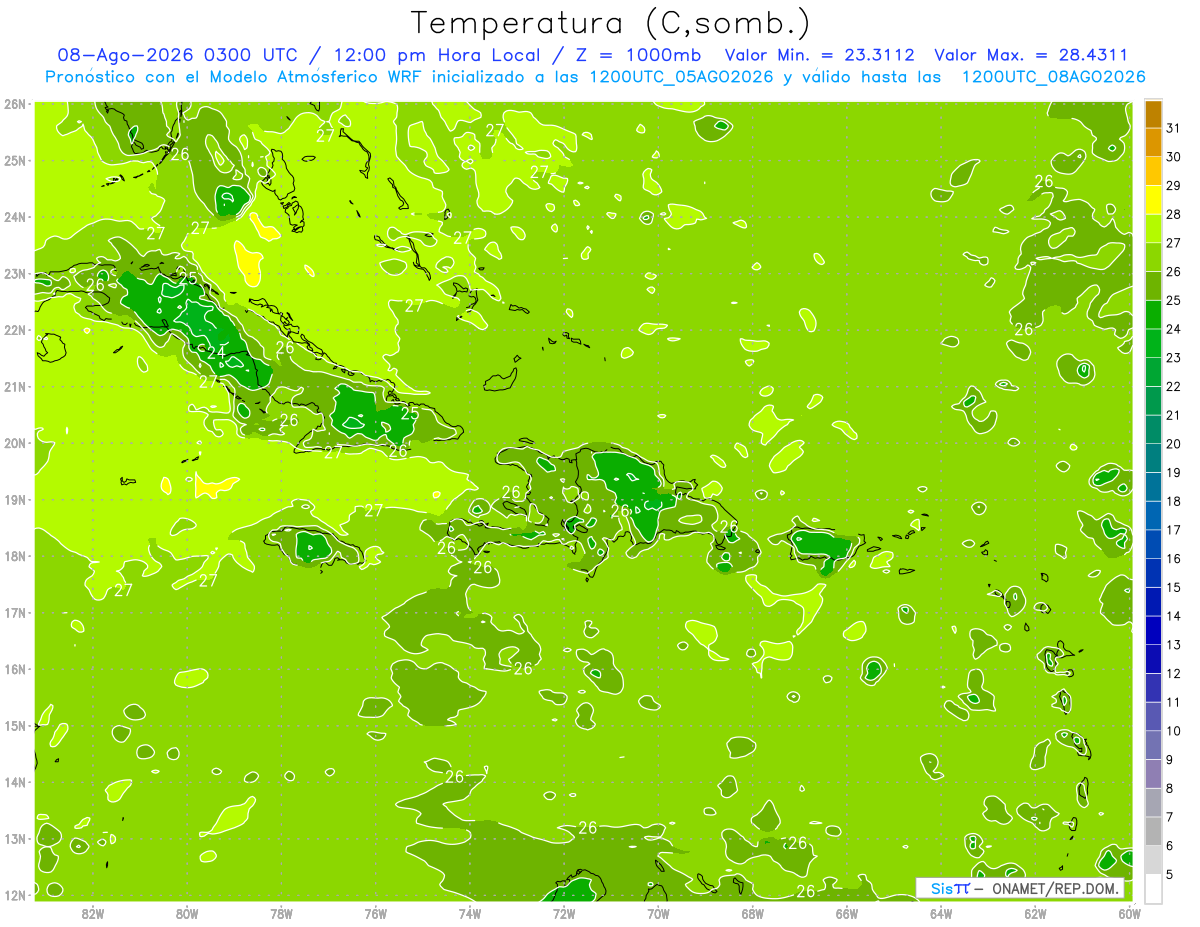This screenshot has width=1200, height=927.
Task: Click the "26N" latitude axis label
Action: click(x=14, y=104)
